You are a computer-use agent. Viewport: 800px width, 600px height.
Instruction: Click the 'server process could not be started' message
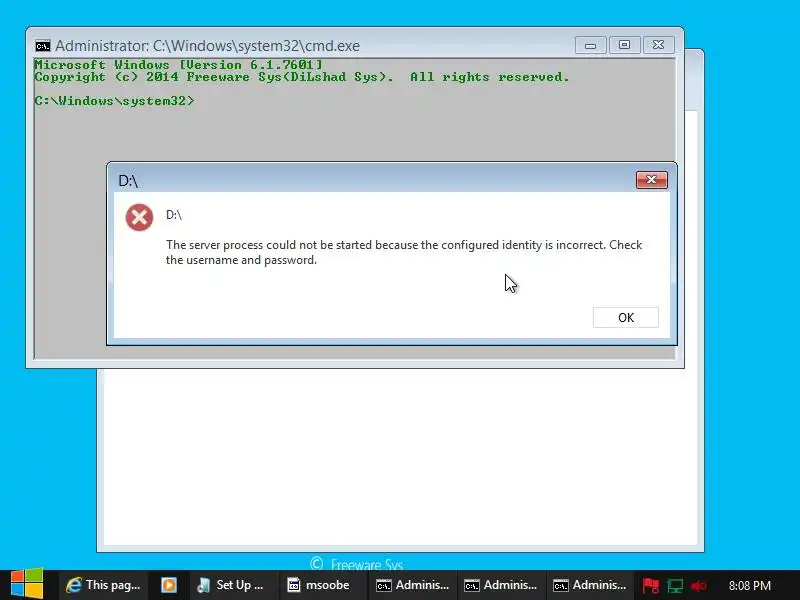point(404,252)
